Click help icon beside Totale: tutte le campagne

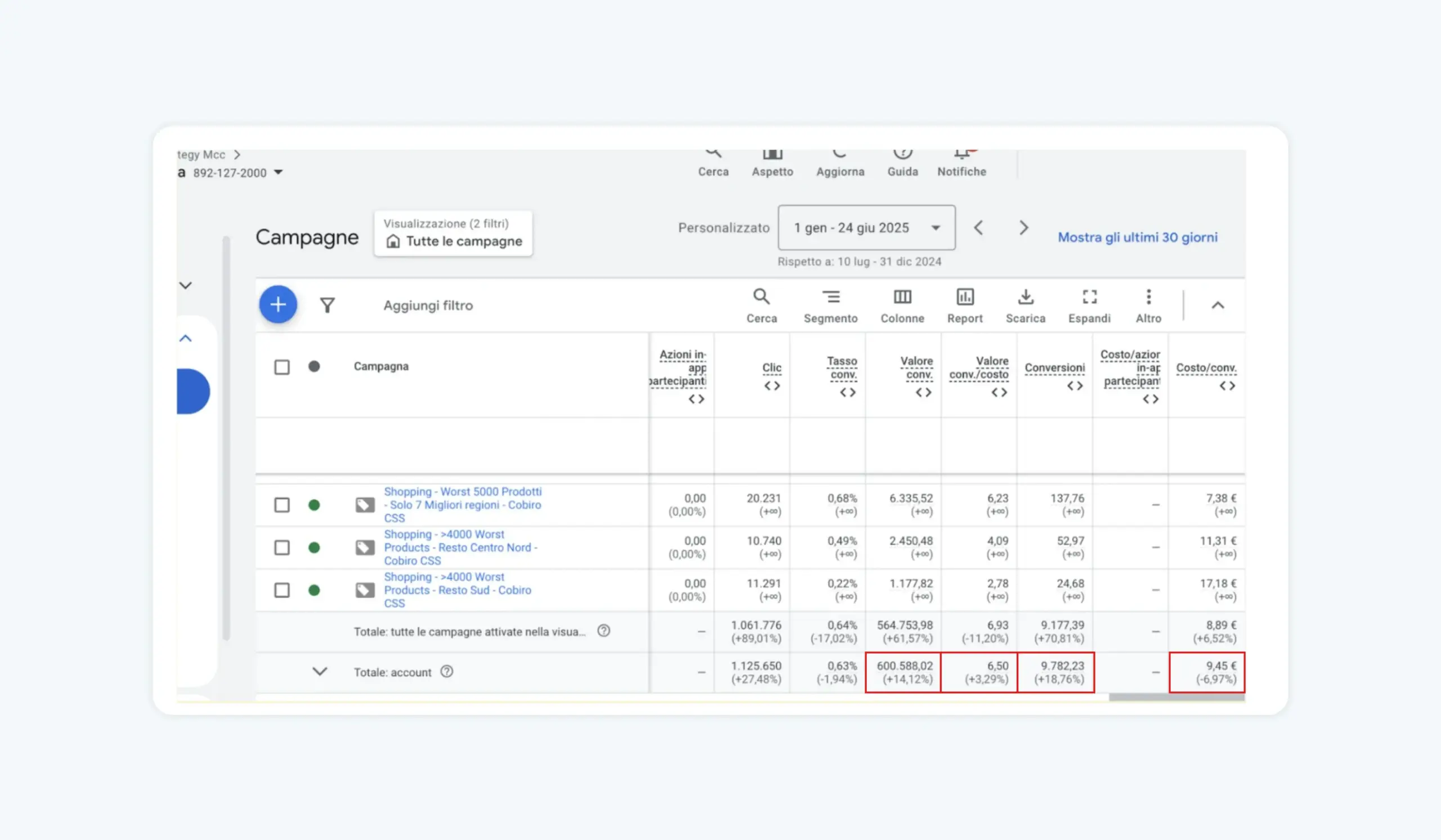pyautogui.click(x=604, y=631)
